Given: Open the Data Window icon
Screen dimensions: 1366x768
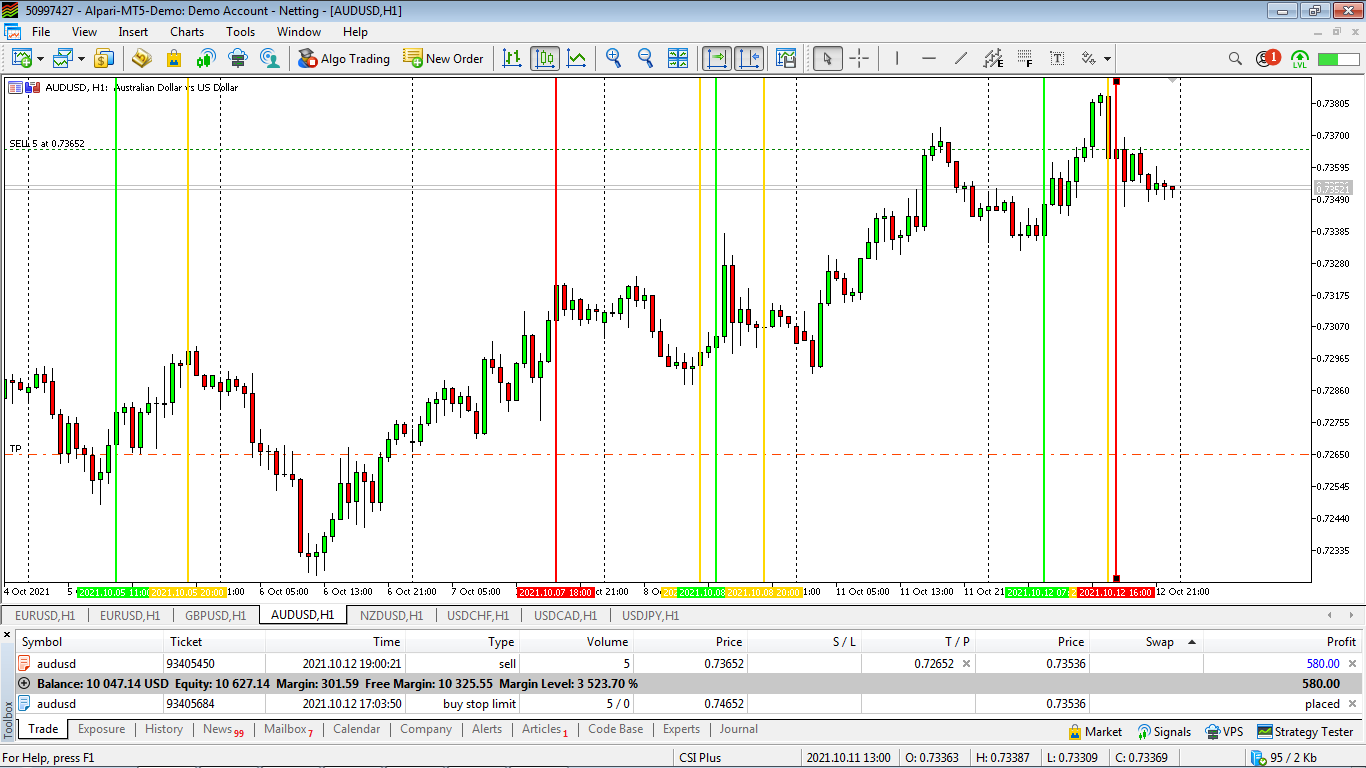Looking at the screenshot, I should click(x=141, y=58).
